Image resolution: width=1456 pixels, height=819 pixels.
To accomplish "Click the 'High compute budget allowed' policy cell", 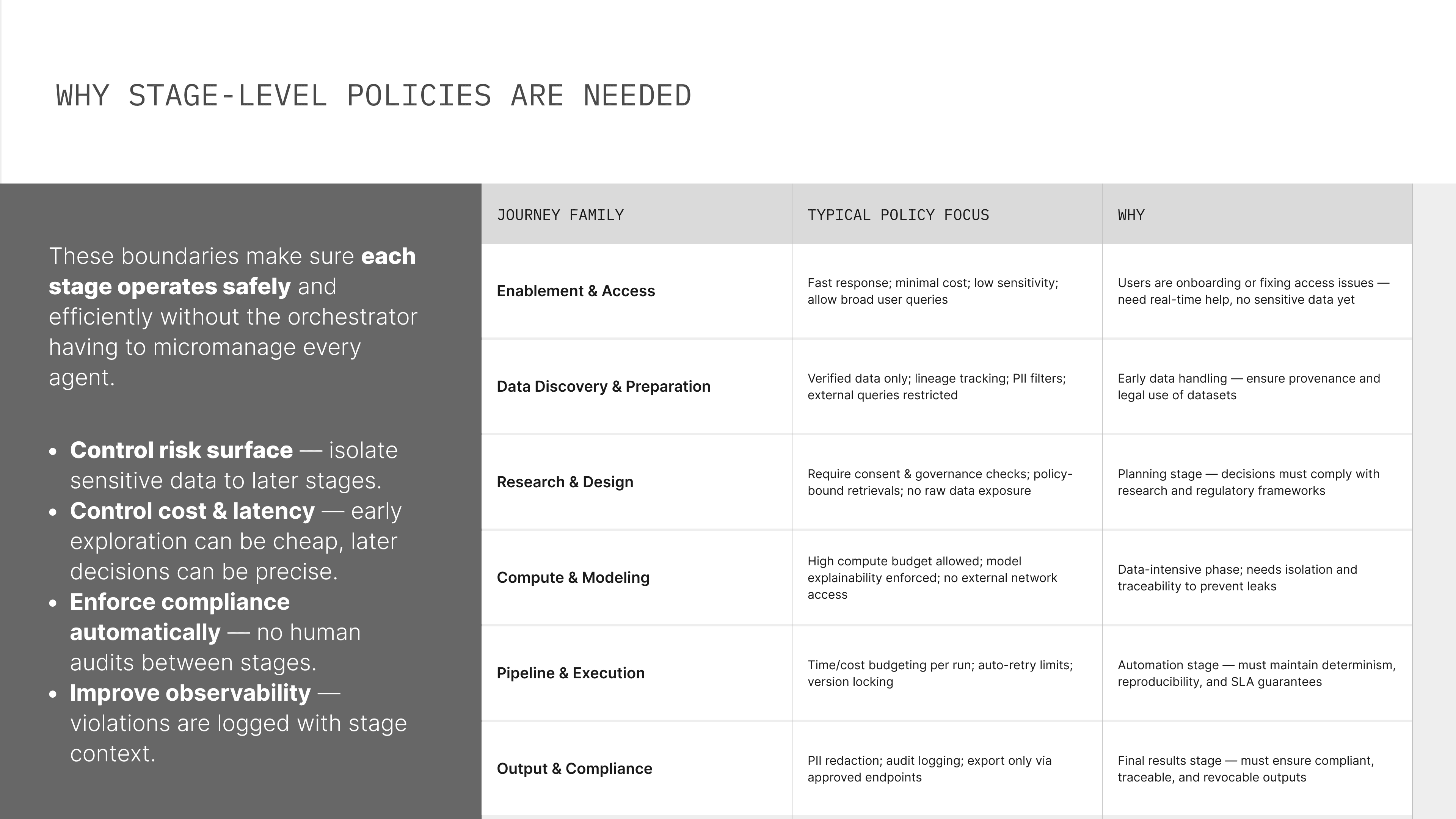I will pyautogui.click(x=932, y=577).
